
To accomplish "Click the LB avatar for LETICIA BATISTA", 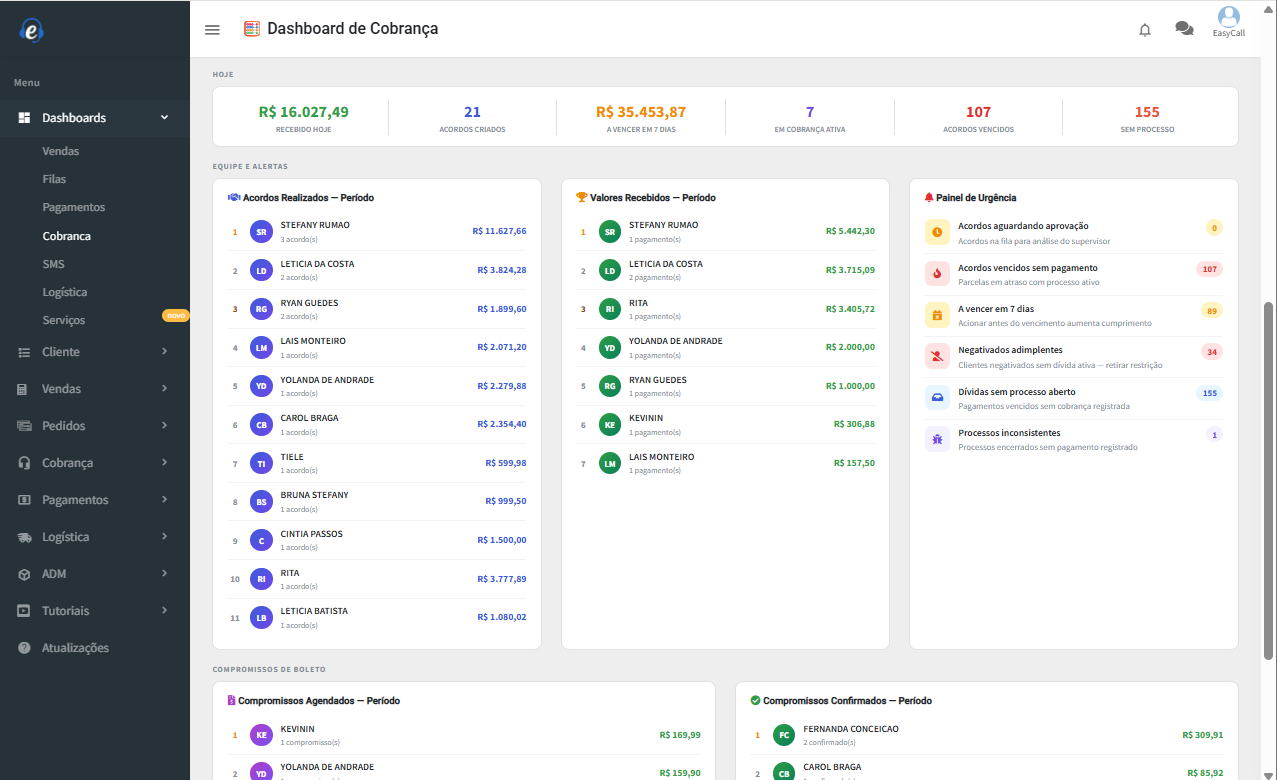I will [x=261, y=618].
